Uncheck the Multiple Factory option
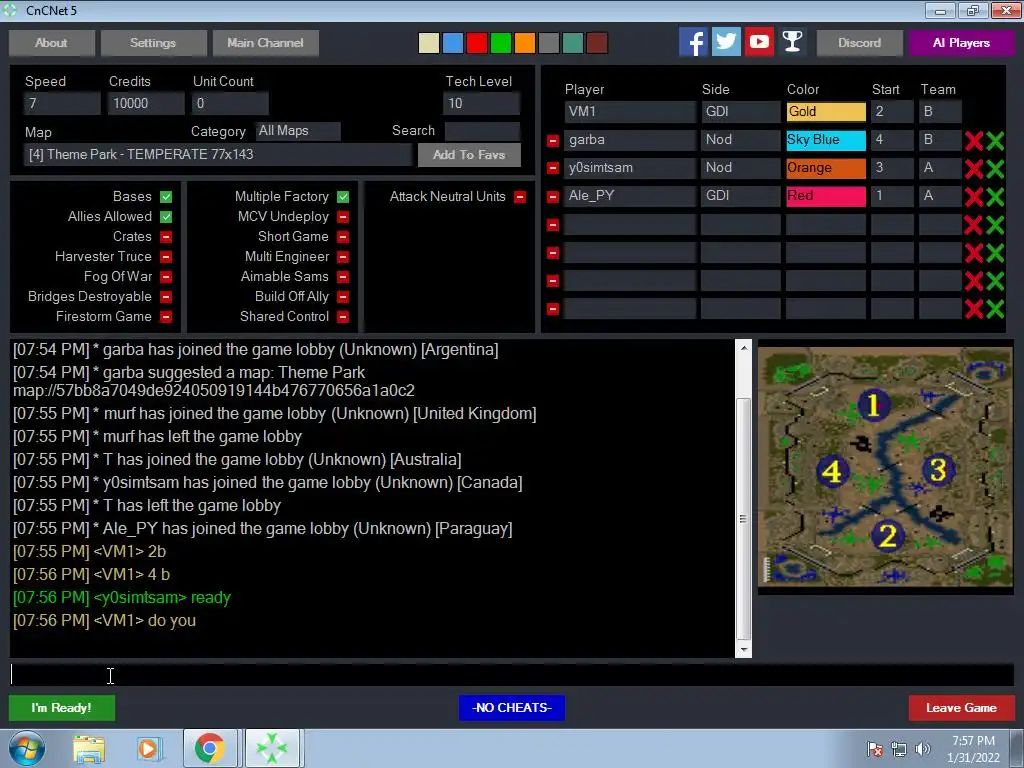 (343, 197)
